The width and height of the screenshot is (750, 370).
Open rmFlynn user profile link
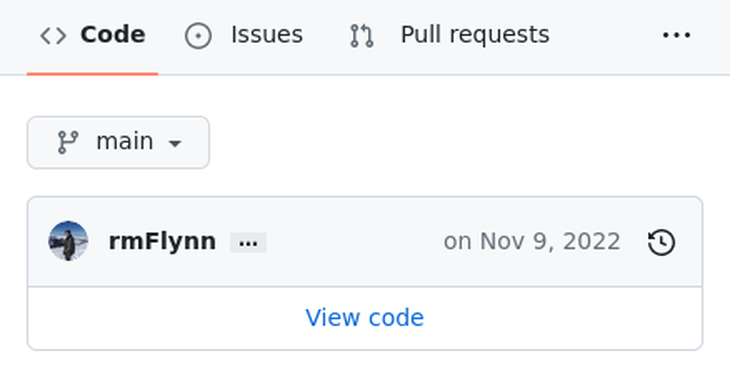point(162,241)
